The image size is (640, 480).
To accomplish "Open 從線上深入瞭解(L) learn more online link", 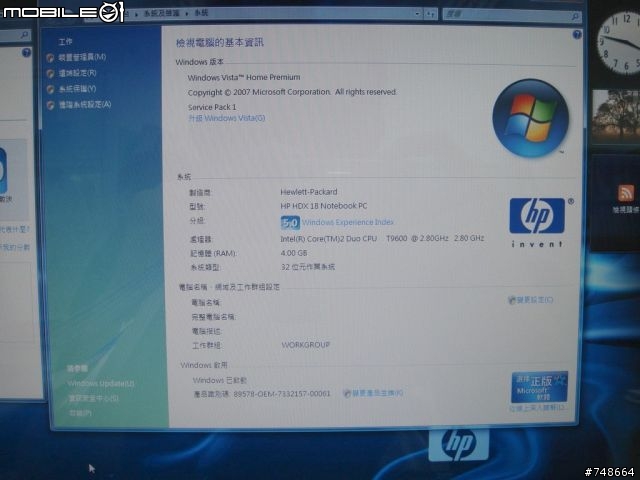I will click(x=538, y=408).
